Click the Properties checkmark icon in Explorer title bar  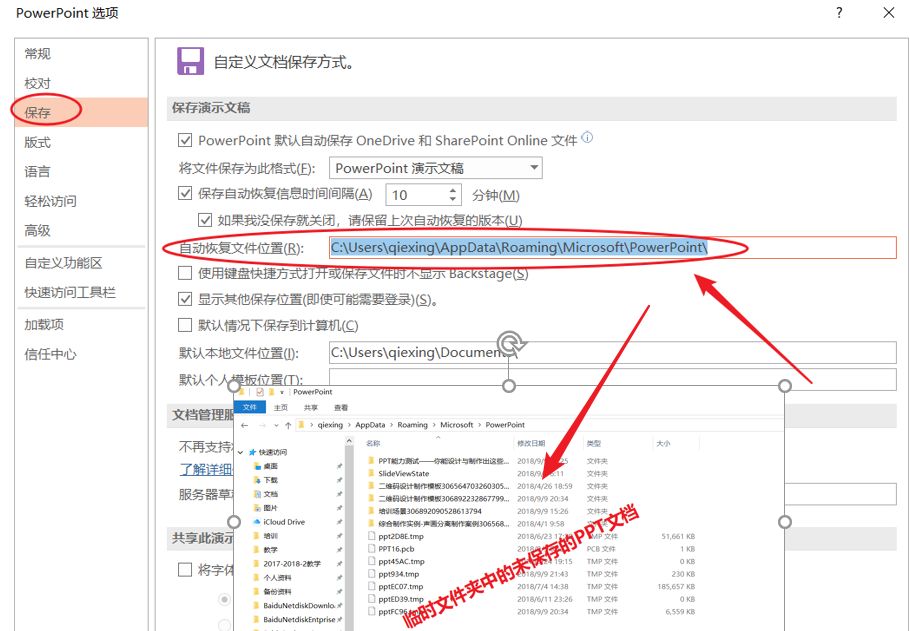(259, 392)
